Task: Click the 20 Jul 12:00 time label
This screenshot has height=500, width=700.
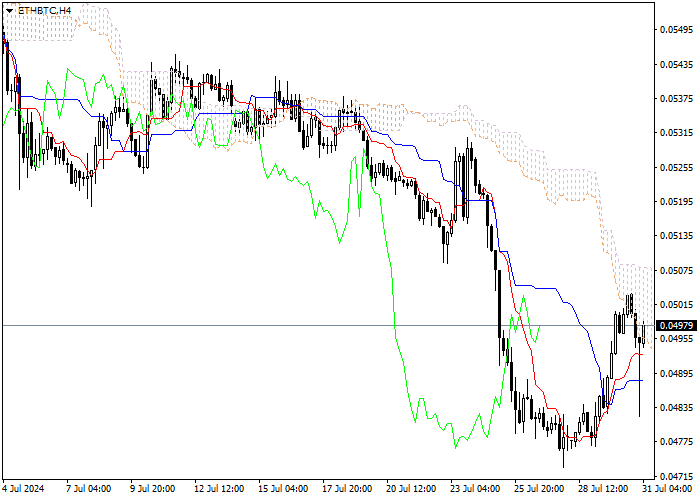Action: coord(411,488)
